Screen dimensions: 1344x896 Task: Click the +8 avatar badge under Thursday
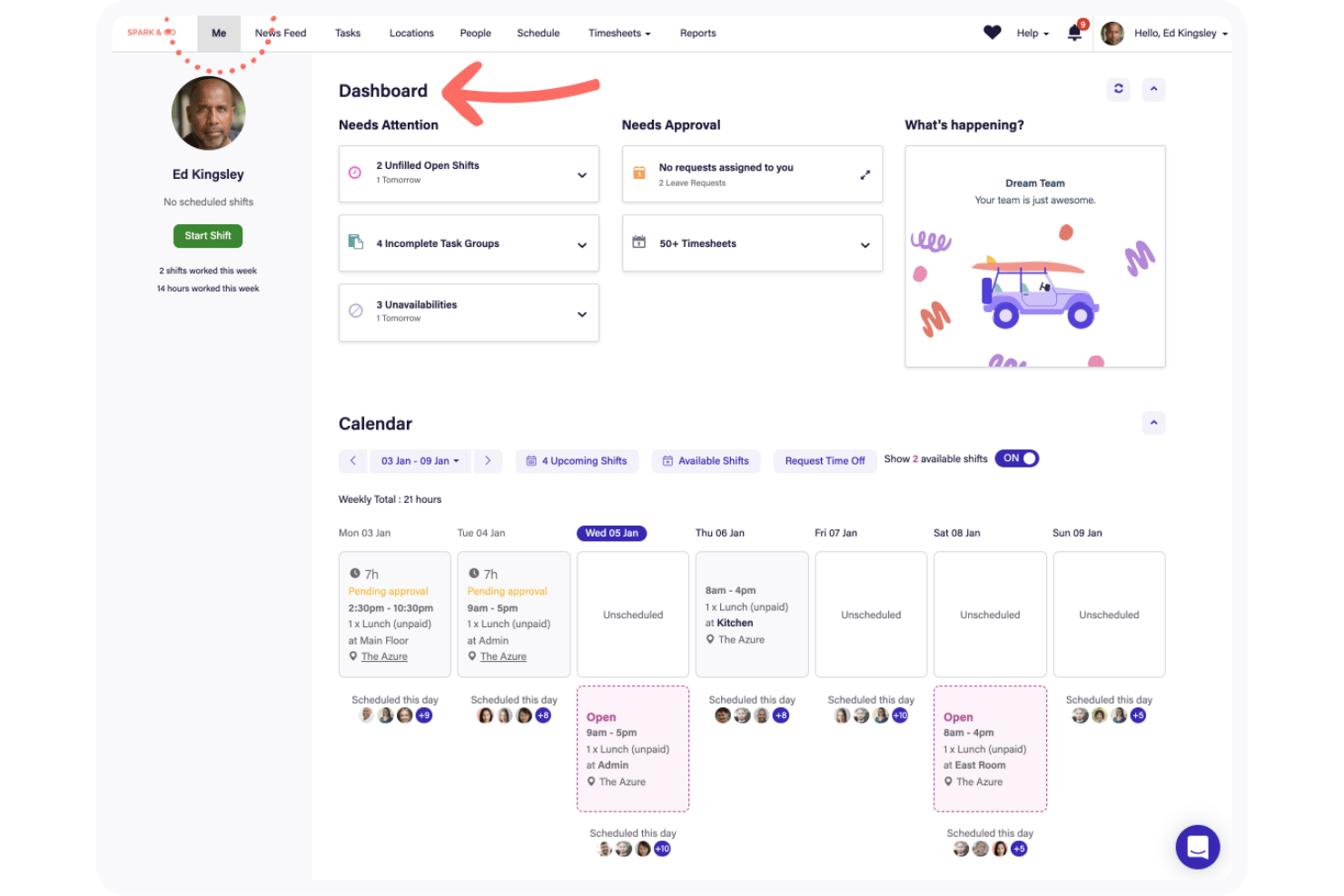coord(781,715)
